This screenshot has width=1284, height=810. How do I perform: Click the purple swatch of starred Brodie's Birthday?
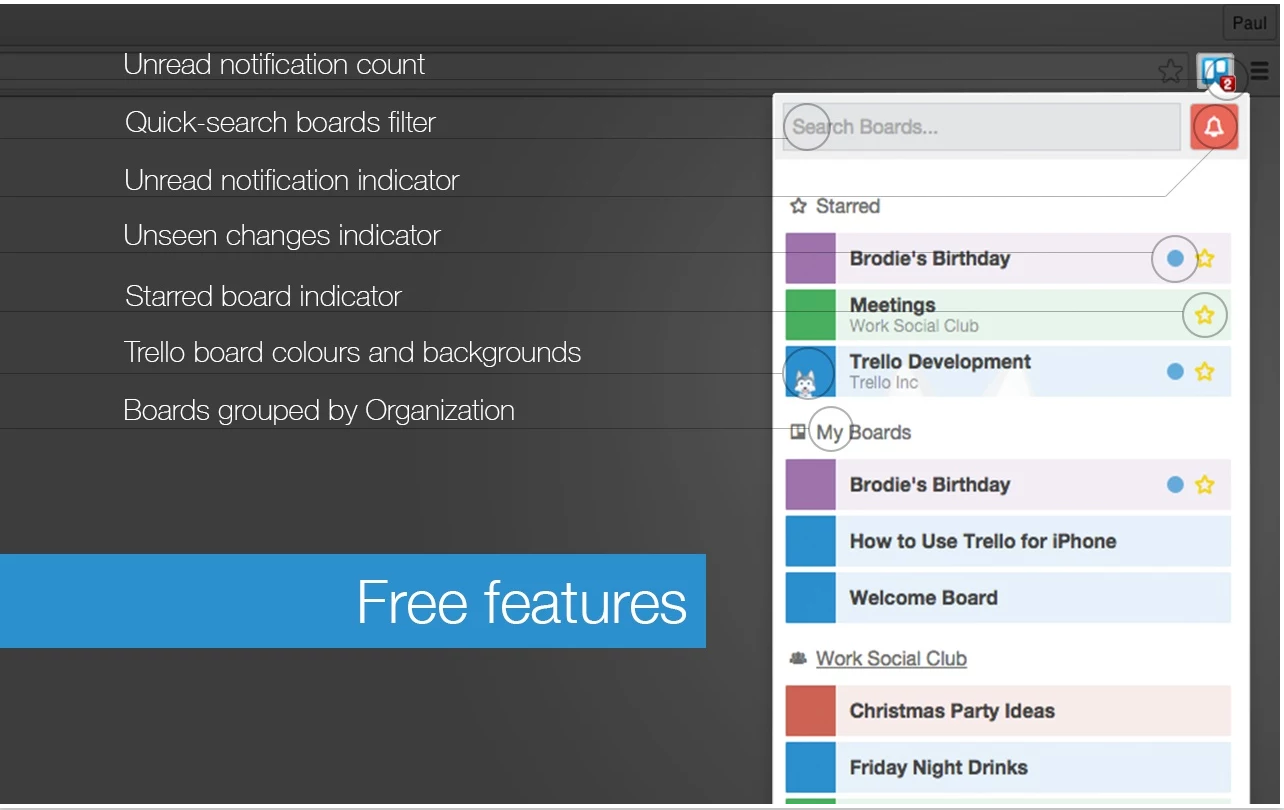point(811,259)
